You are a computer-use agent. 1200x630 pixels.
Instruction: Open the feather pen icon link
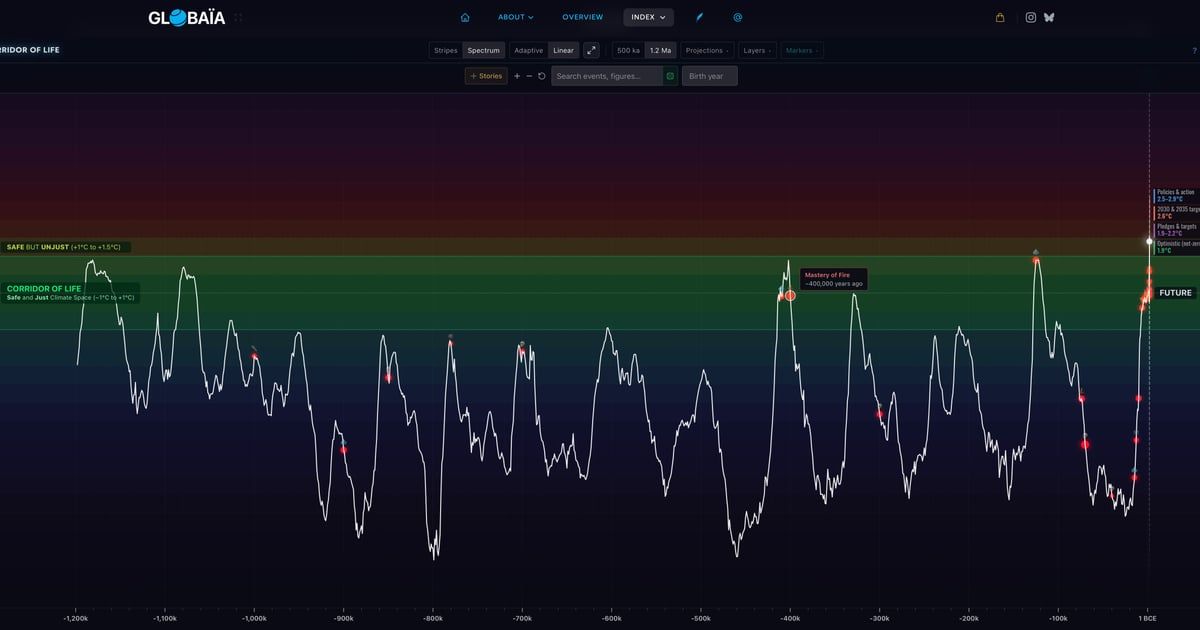(x=700, y=17)
